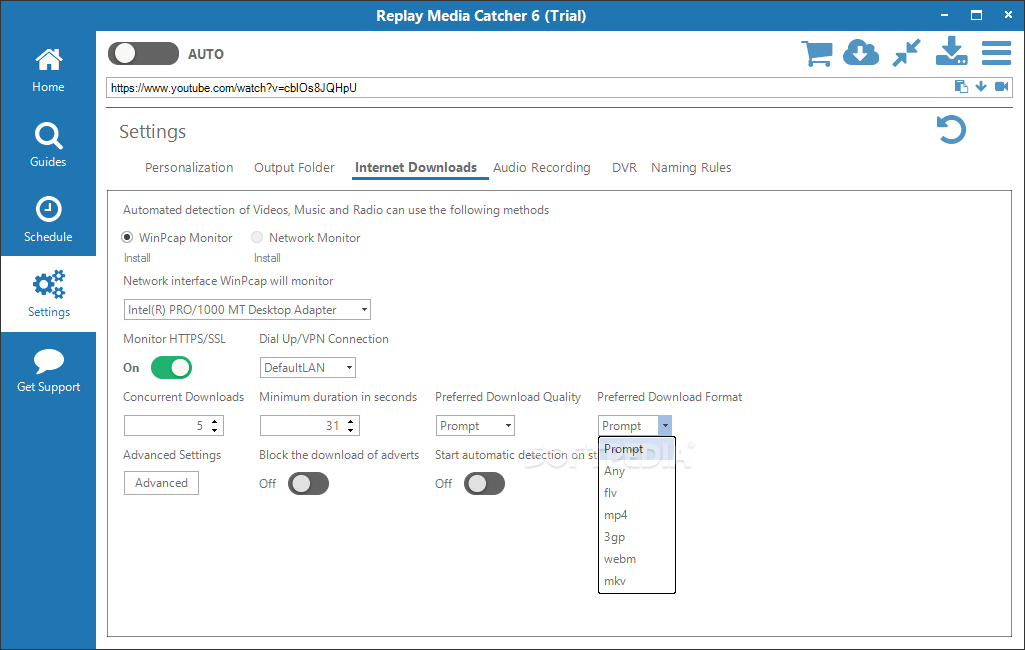Viewport: 1025px width, 650px height.
Task: Increase Minimum duration seconds value
Action: click(351, 421)
